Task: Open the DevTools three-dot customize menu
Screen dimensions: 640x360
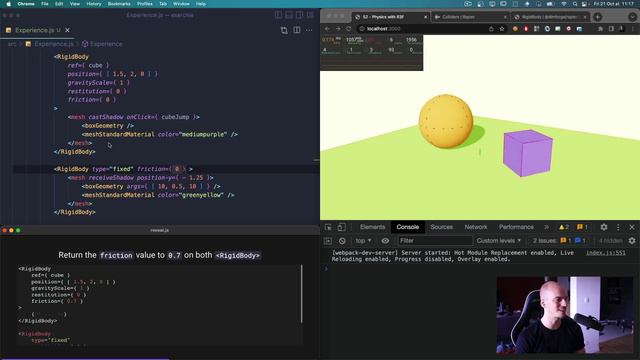Action: [618, 227]
